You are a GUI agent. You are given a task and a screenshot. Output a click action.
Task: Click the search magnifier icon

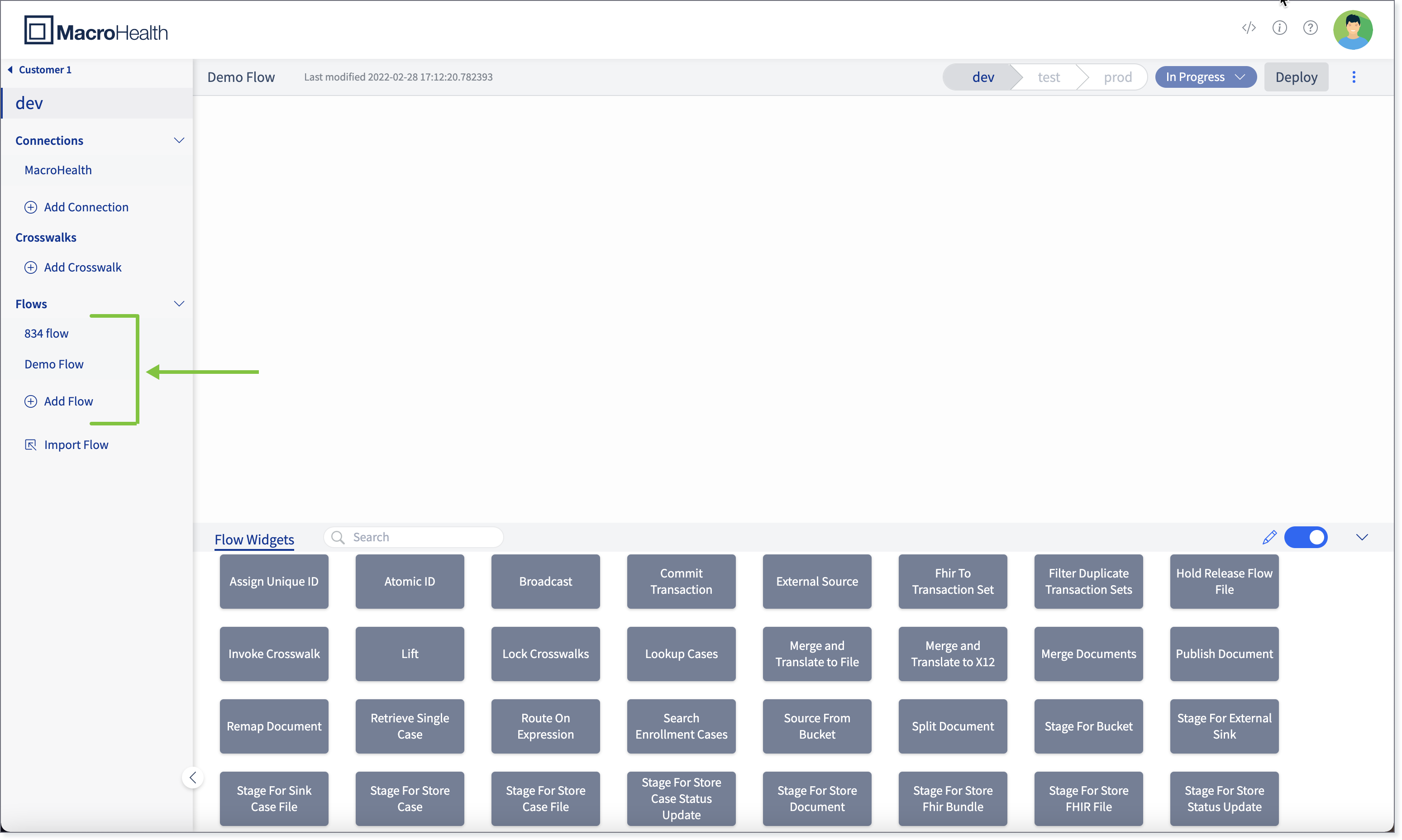tap(338, 537)
